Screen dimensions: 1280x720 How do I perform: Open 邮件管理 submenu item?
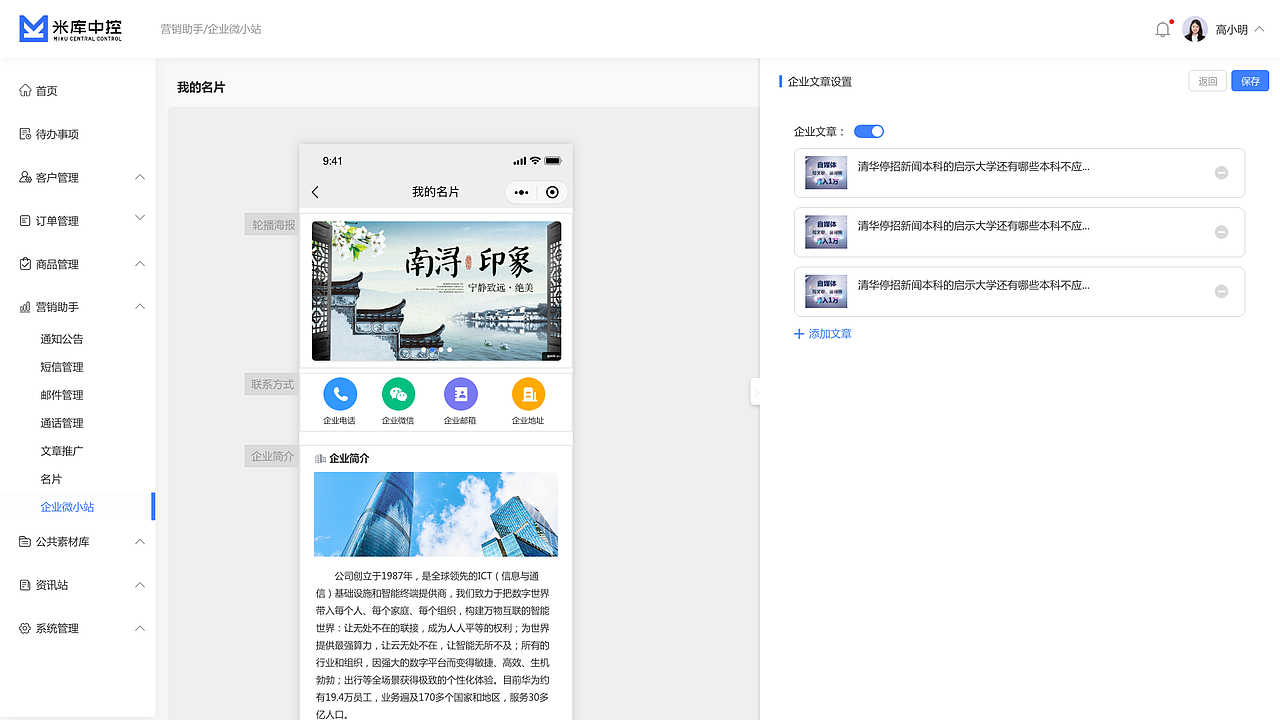point(62,395)
